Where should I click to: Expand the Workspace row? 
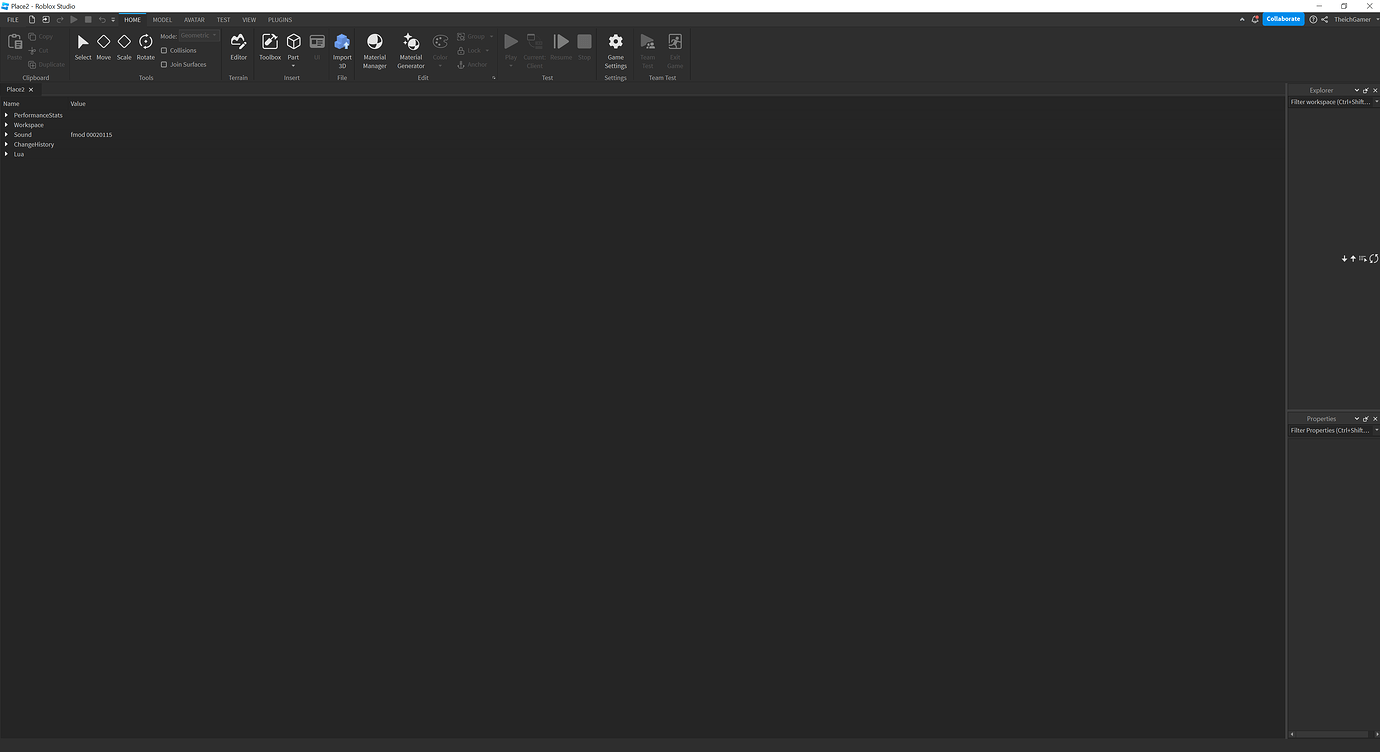6,125
